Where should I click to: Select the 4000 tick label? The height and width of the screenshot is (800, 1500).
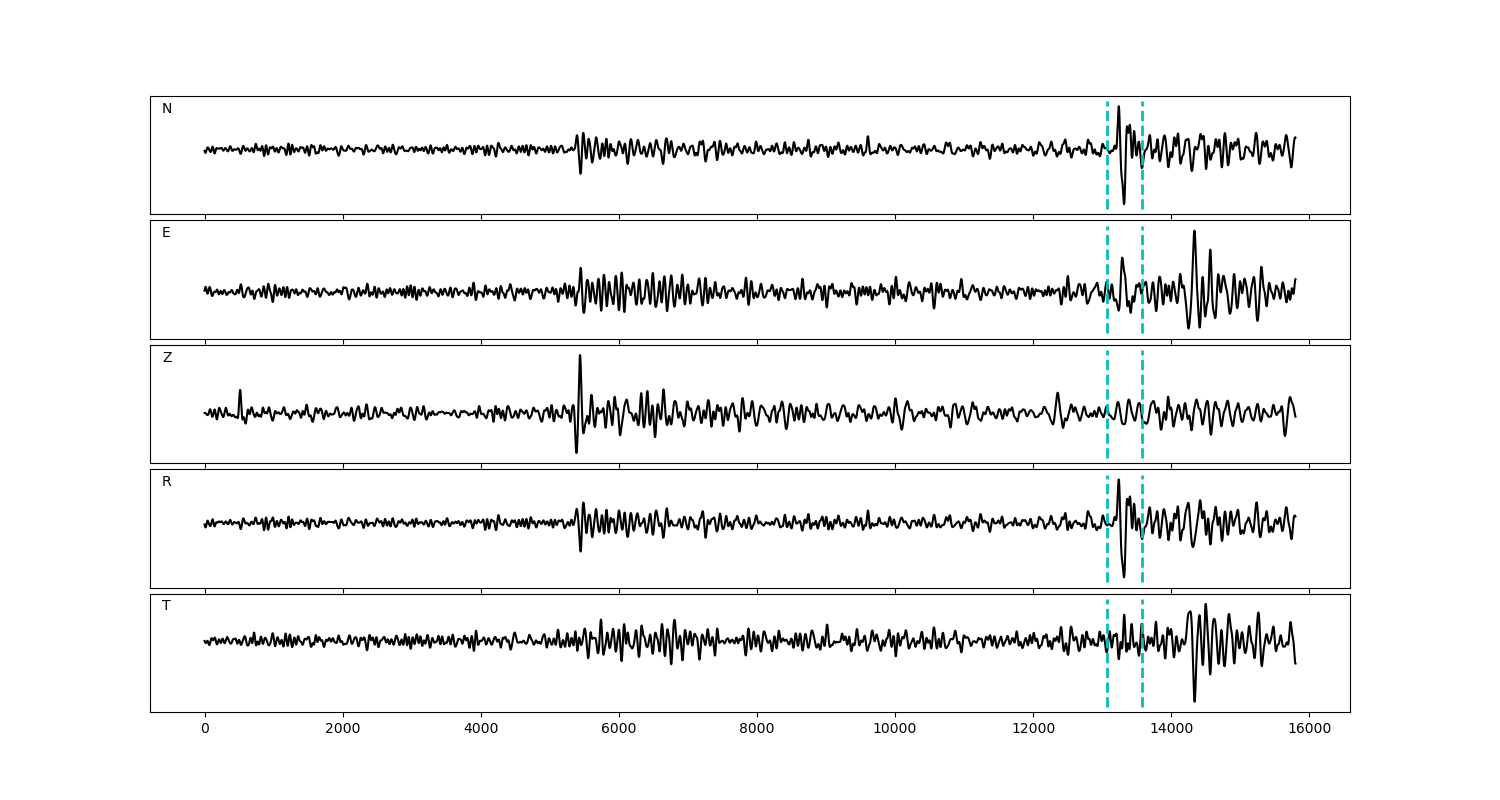coord(481,730)
